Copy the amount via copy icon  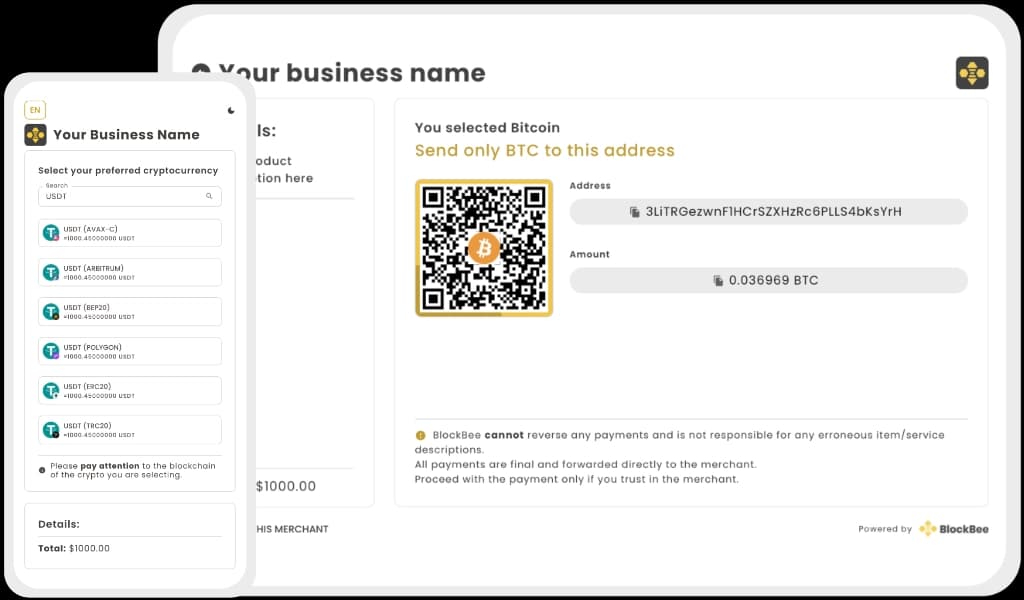(x=718, y=281)
